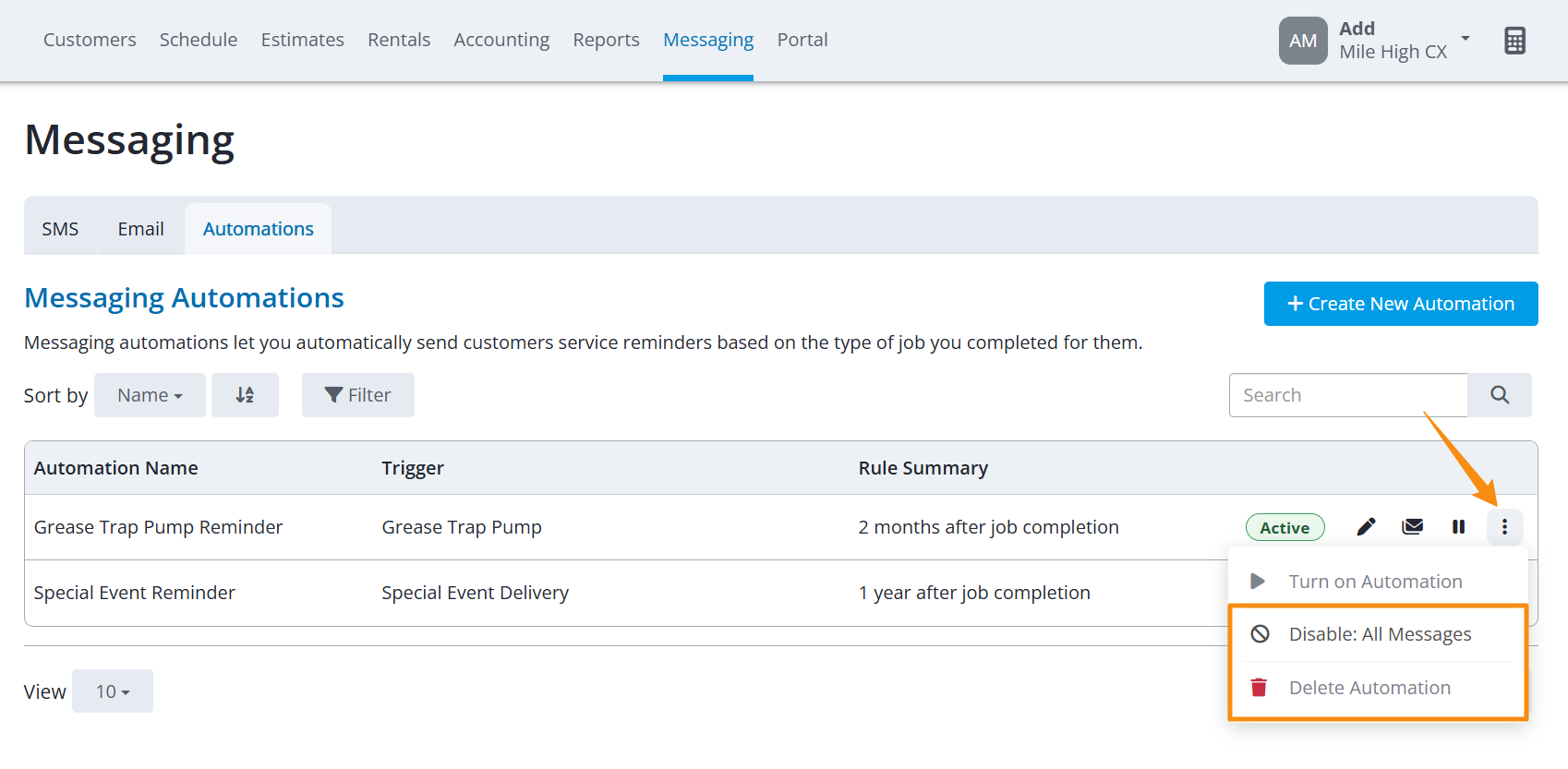This screenshot has height=769, width=1568.
Task: Switch to the Email tab
Action: tap(140, 229)
